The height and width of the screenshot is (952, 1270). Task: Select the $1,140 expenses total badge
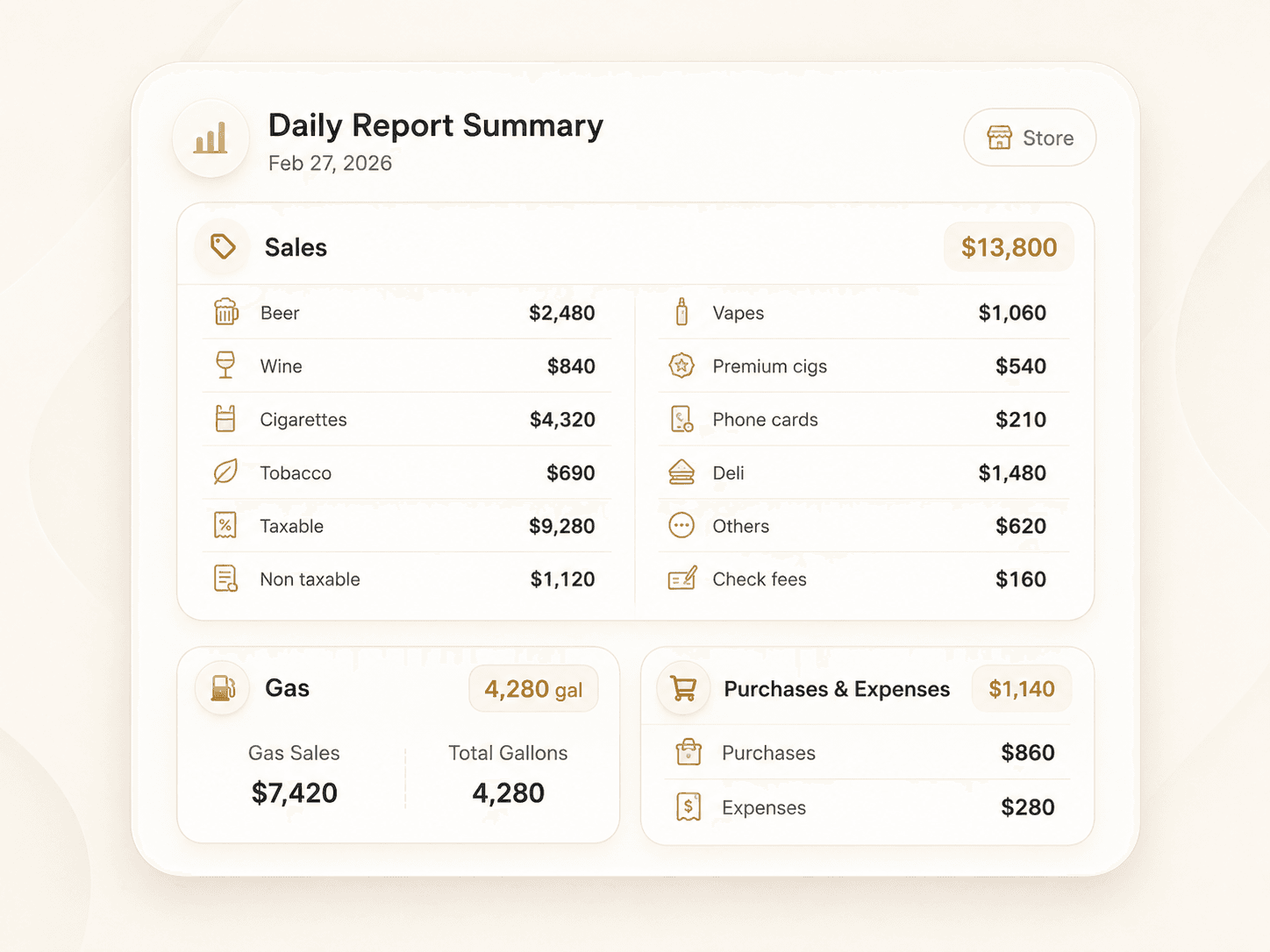(1022, 689)
